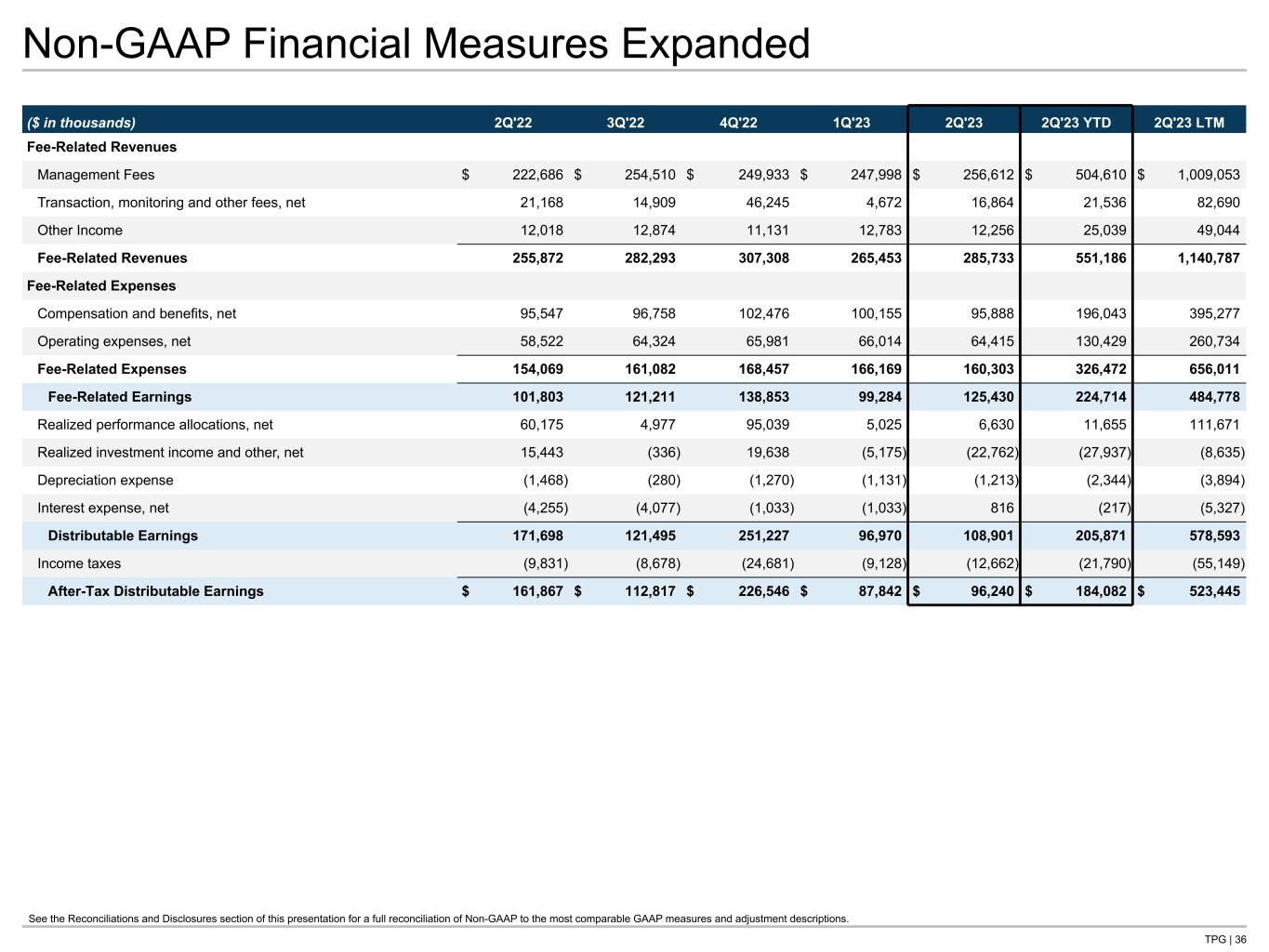Screen dimensions: 1269x952
Task: Click the slide title Non-GAAP Financial Measures Expanded
Action: click(x=416, y=44)
